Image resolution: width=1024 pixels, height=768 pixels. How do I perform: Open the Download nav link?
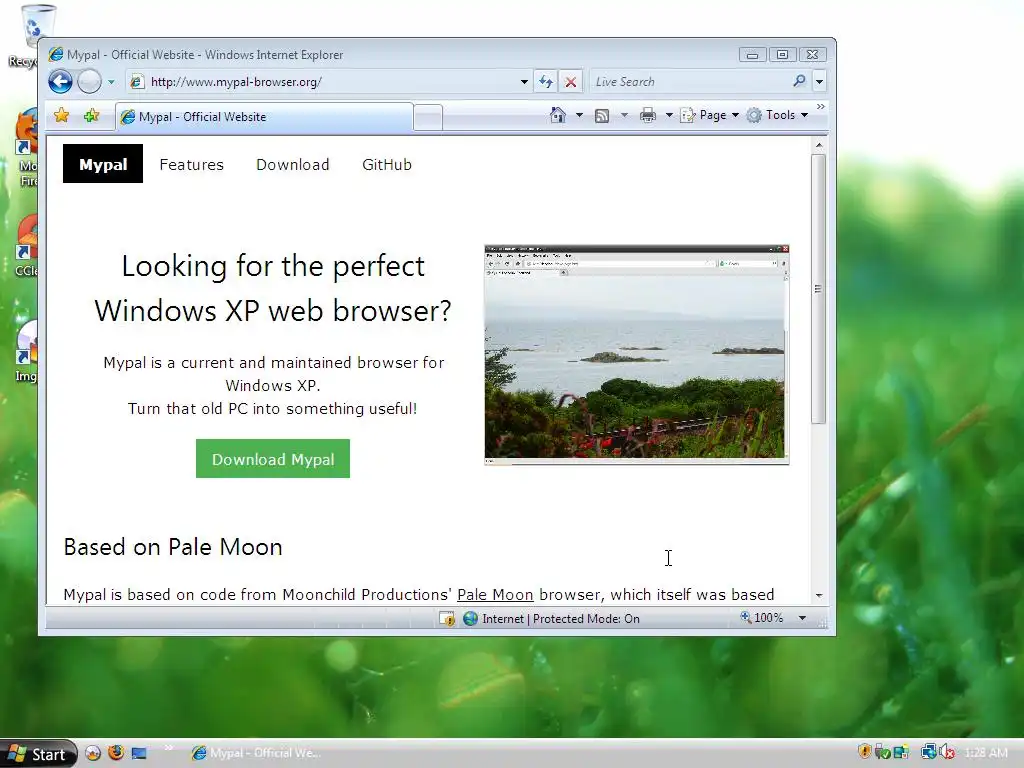coord(293,165)
